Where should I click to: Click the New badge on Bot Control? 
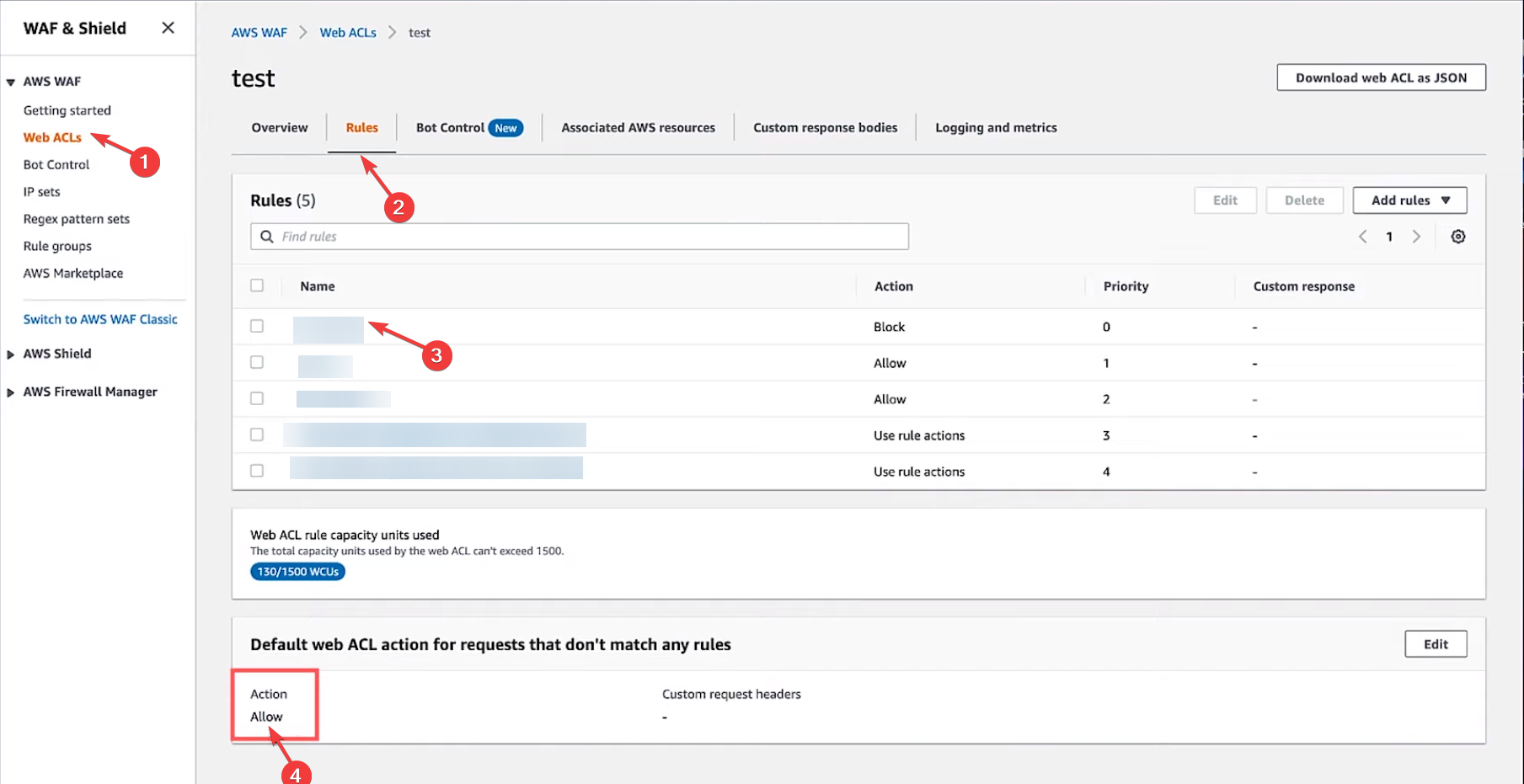click(506, 128)
